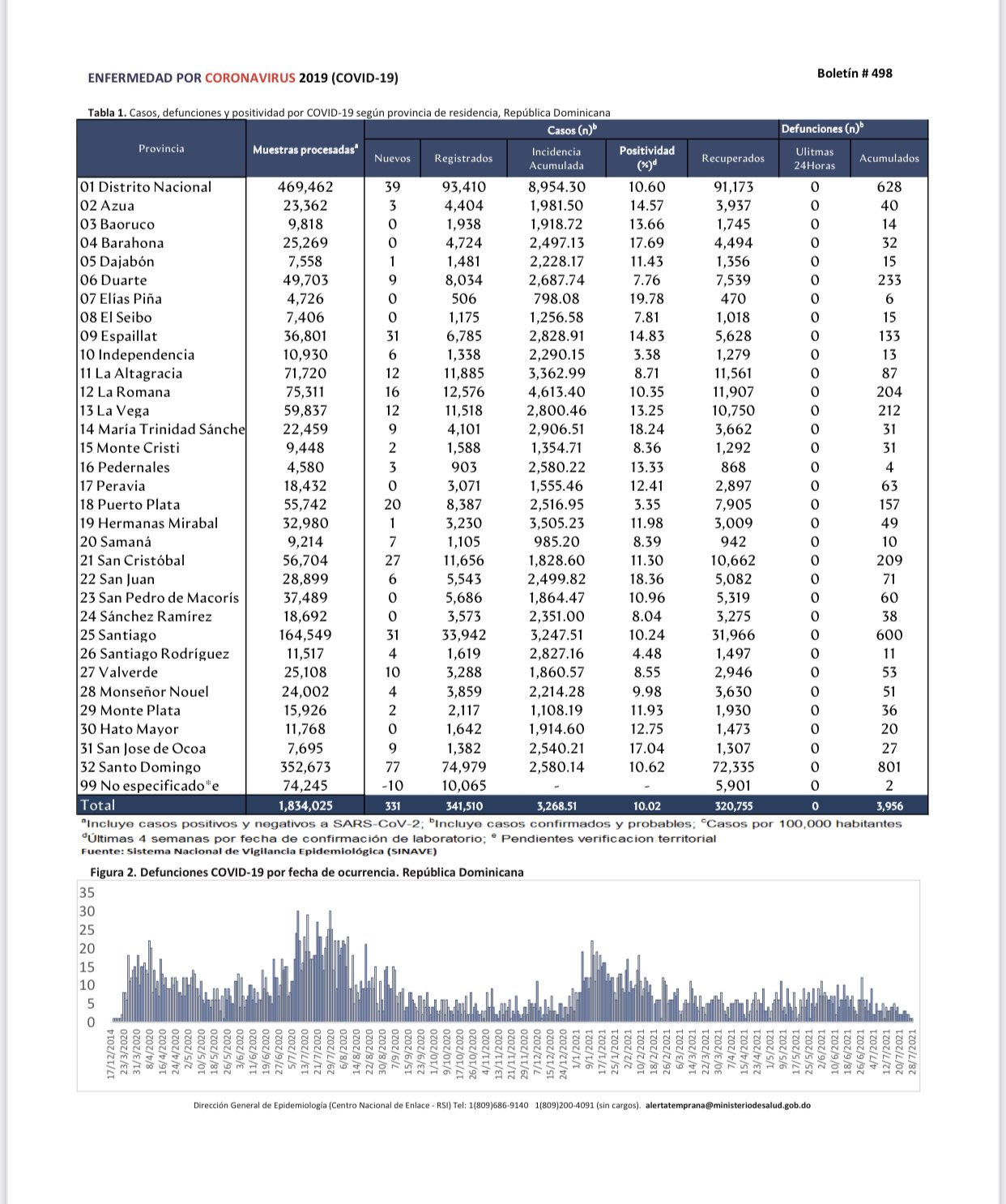This screenshot has height=1204, width=1006.
Task: Click Distrito Nacional samples value '469,462'
Action: pyautogui.click(x=305, y=186)
